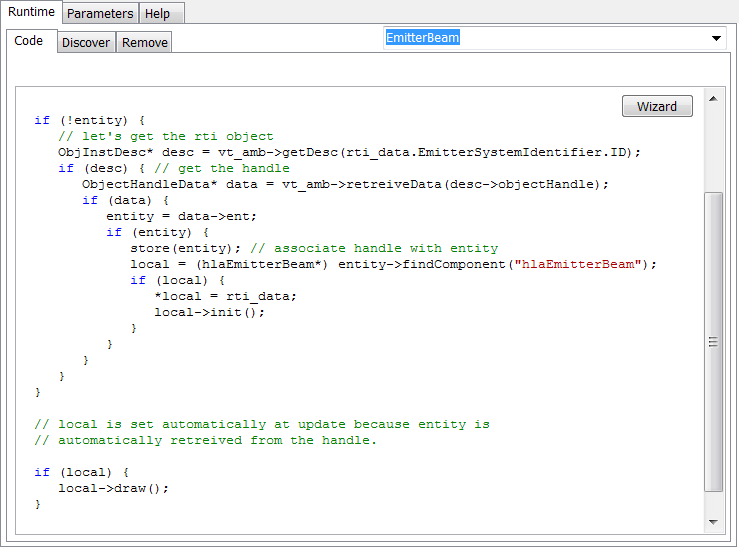Switch to the Discover sub-tab
This screenshot has width=739, height=548.
pyautogui.click(x=86, y=42)
